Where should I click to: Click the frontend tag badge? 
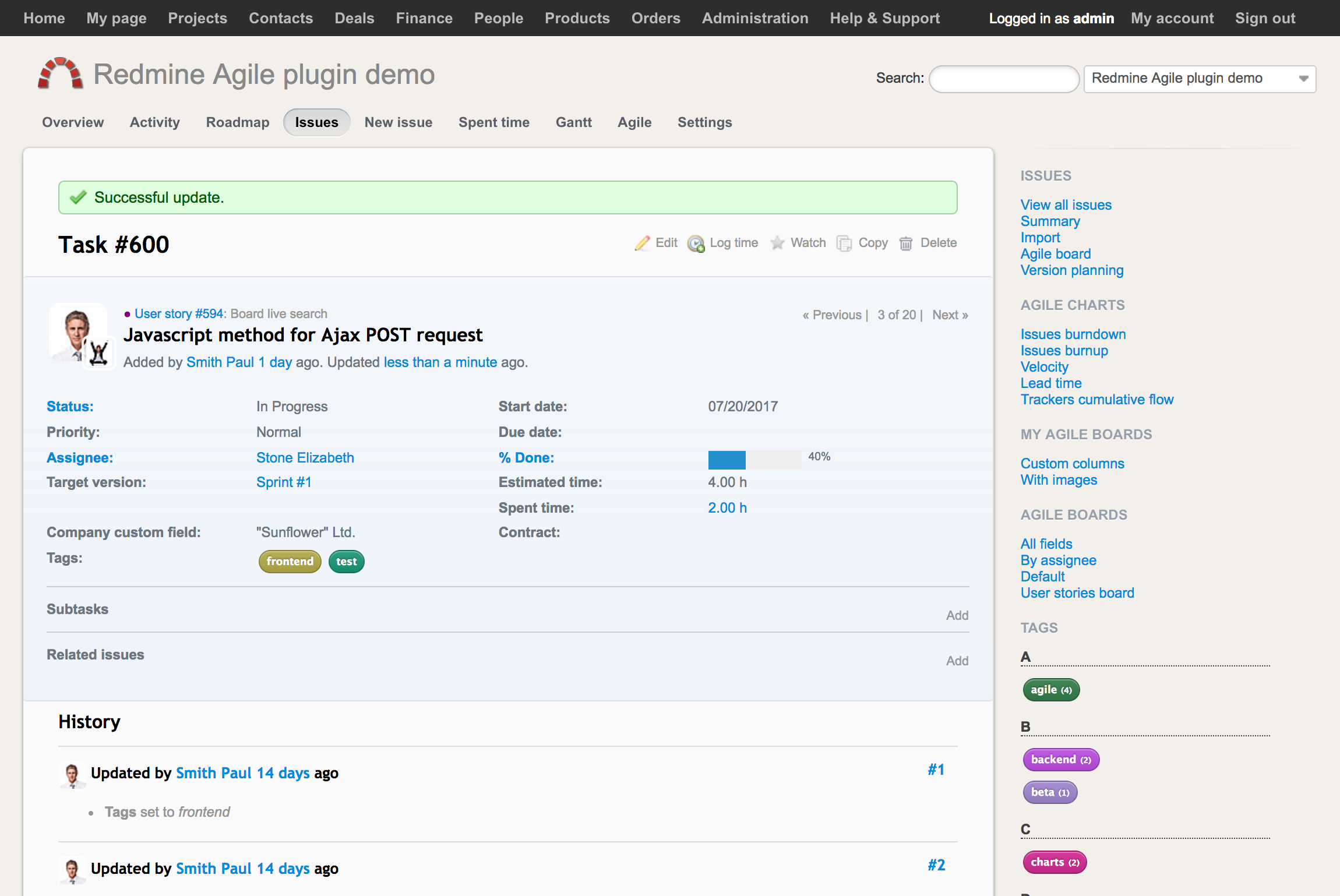290,562
